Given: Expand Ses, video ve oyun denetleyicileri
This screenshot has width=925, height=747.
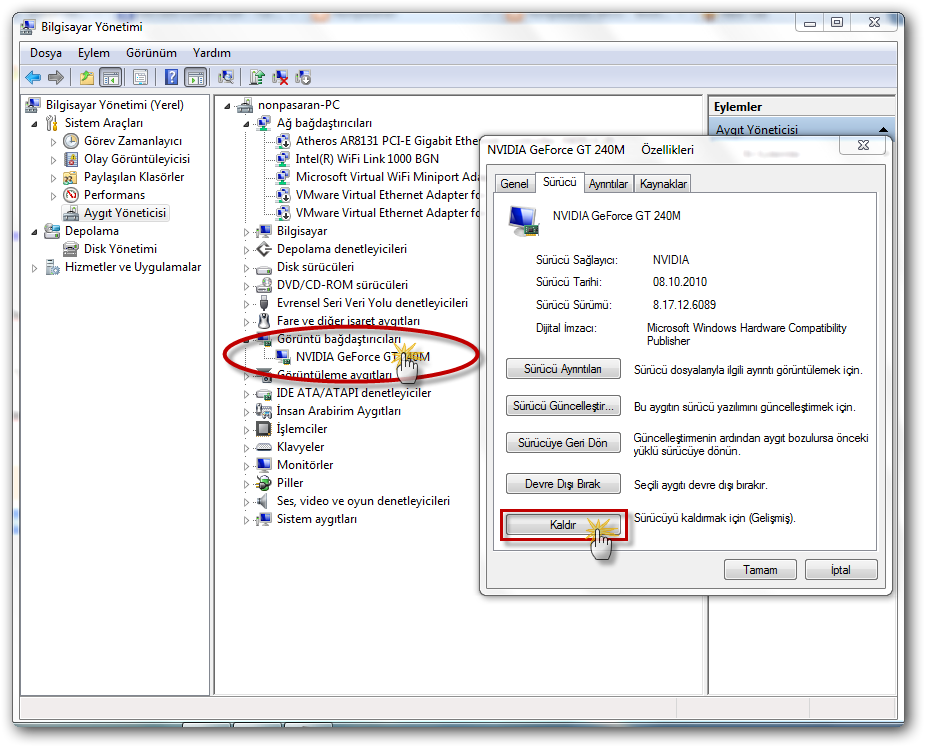Looking at the screenshot, I should tap(247, 502).
